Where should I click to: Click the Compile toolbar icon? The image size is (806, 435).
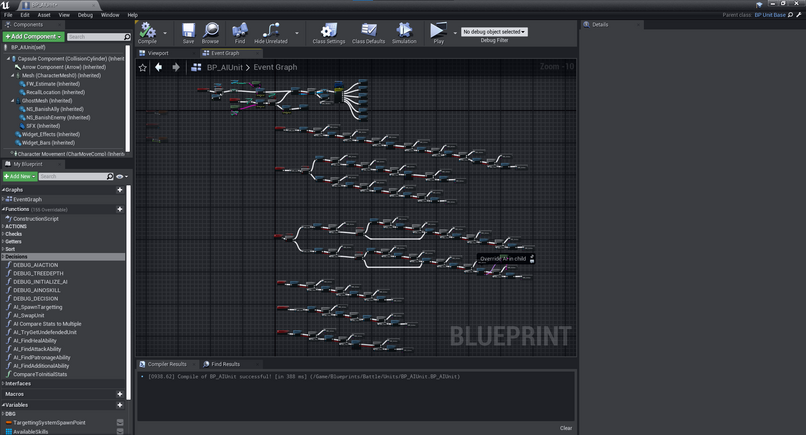148,33
